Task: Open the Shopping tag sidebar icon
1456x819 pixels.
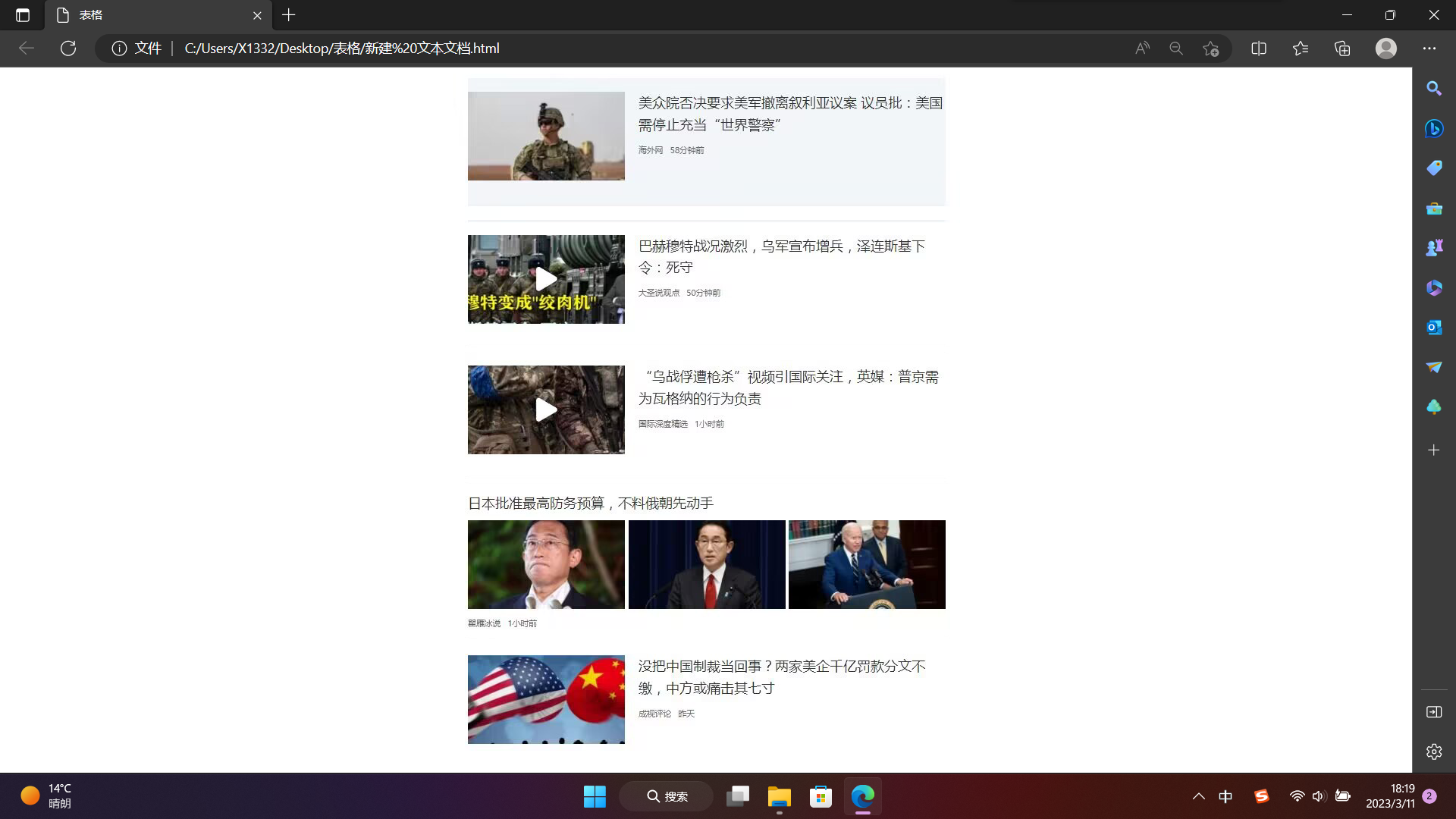Action: click(x=1433, y=168)
